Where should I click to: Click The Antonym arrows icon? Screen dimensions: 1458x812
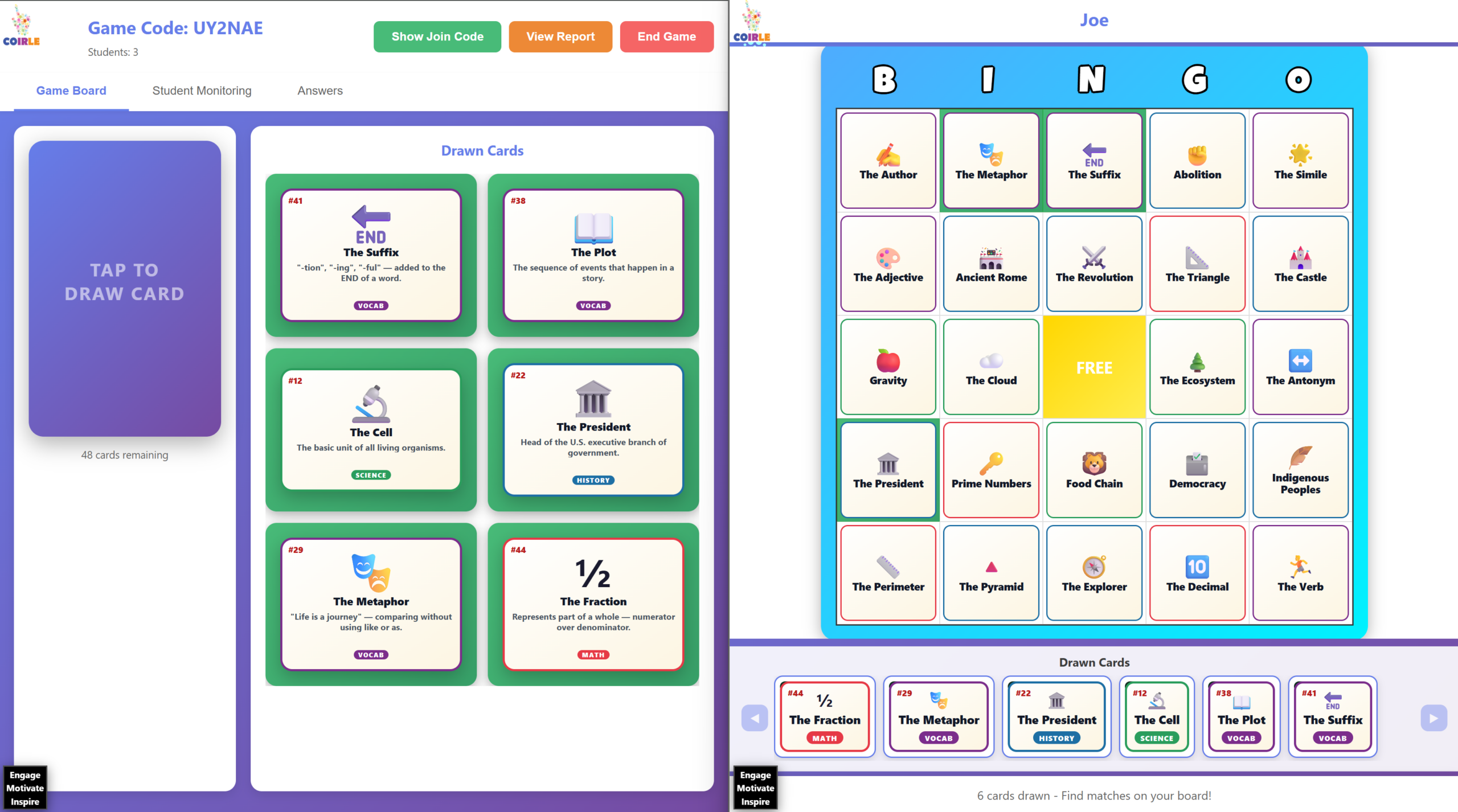[1300, 360]
